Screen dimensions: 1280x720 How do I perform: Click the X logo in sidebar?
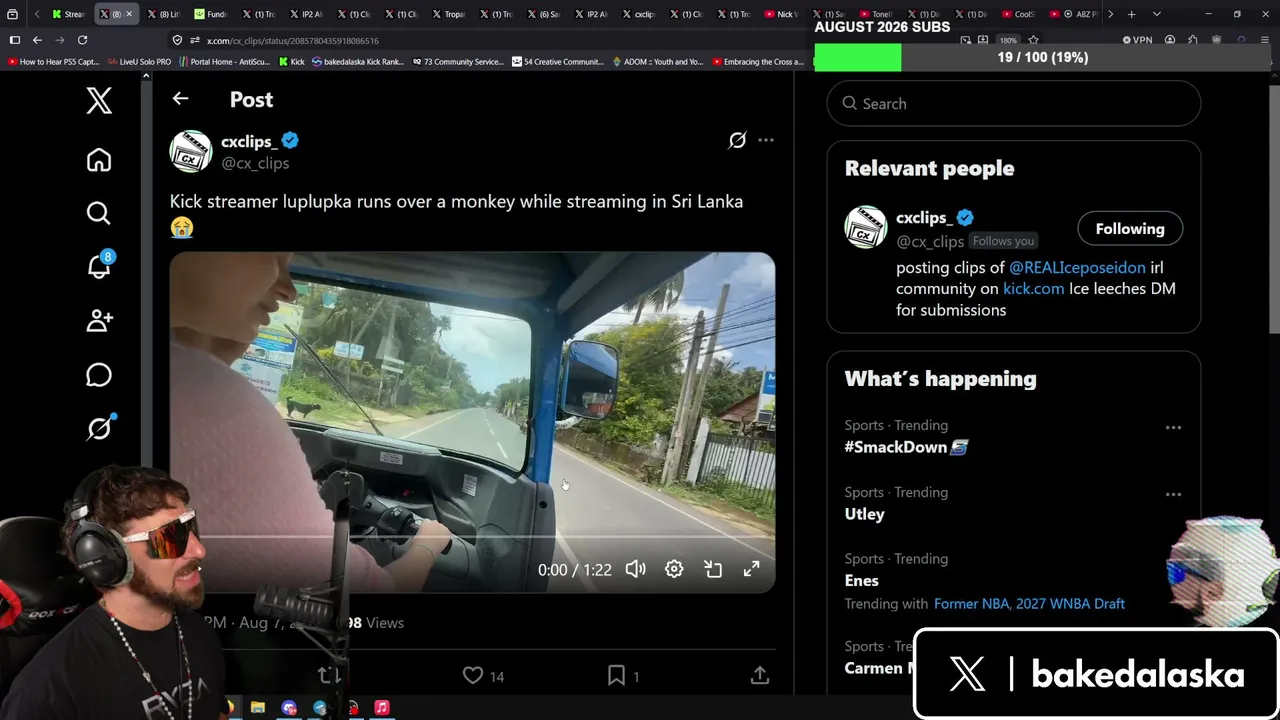(98, 100)
